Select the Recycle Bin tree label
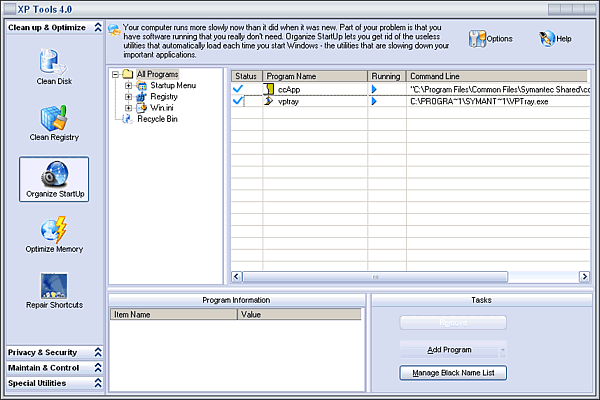 157,119
